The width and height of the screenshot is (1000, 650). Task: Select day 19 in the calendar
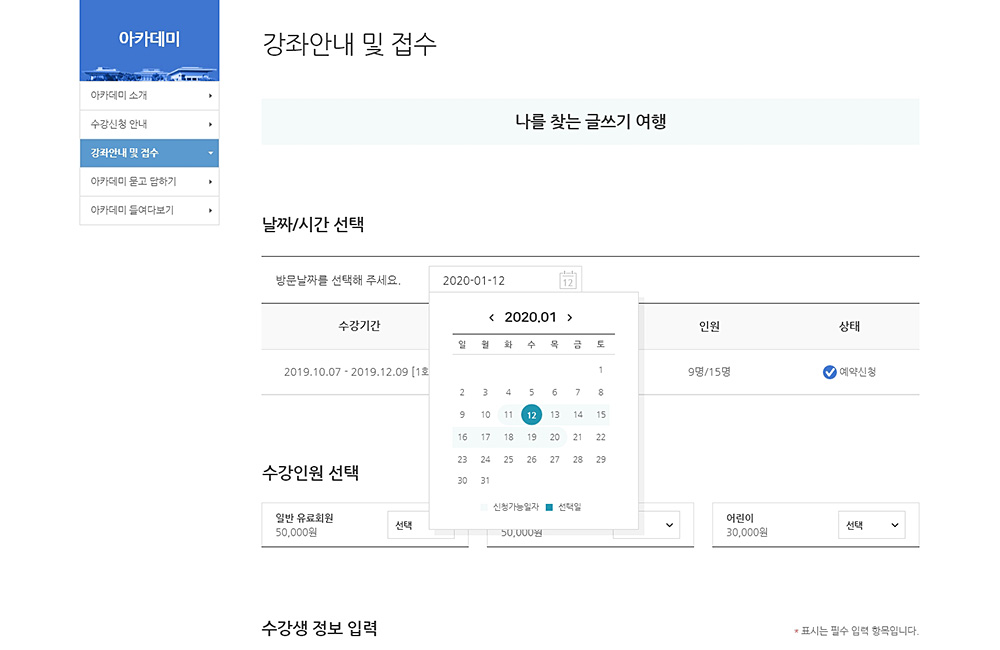pos(531,437)
